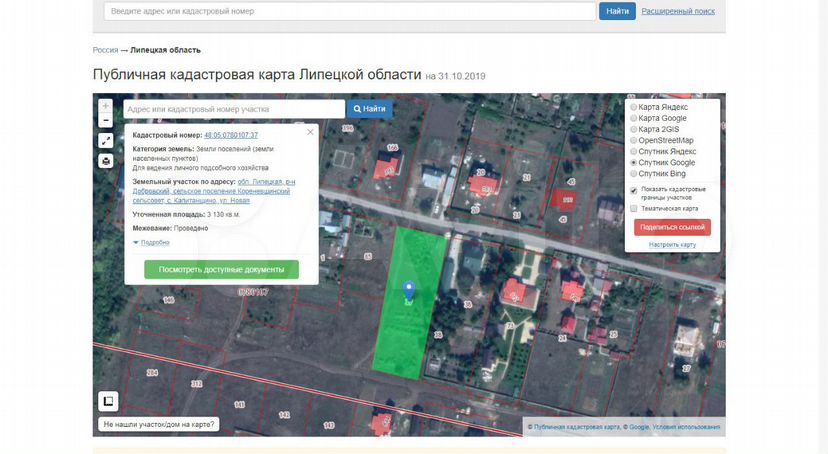Open cadastral number 48:05:0780107:37 link

click(x=230, y=134)
